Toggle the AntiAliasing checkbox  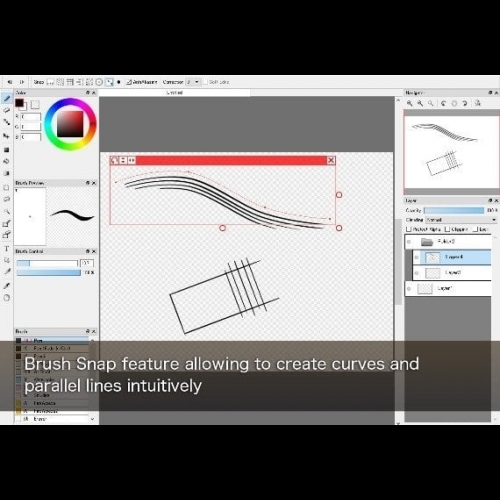tap(129, 82)
